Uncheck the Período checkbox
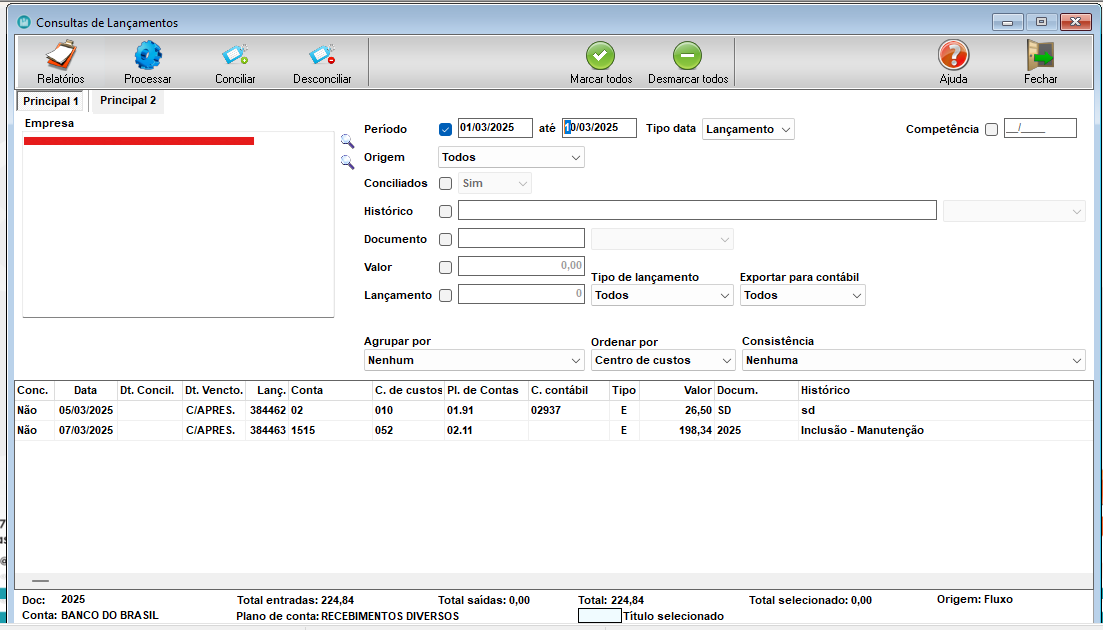 (445, 129)
